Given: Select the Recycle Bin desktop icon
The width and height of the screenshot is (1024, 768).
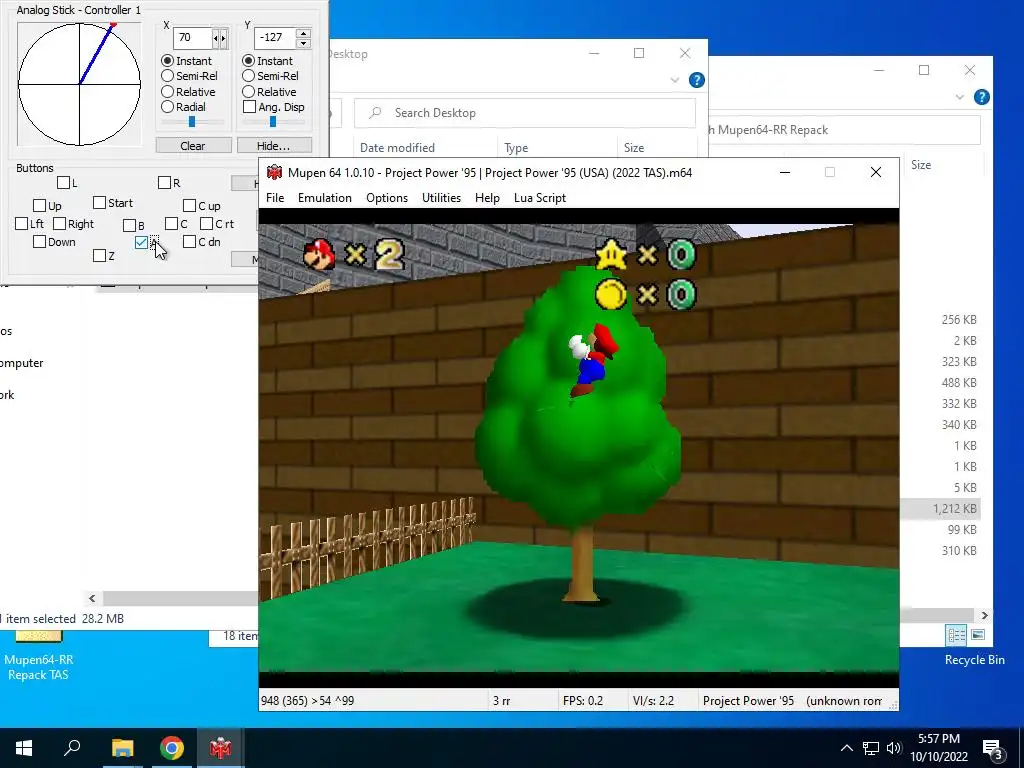Looking at the screenshot, I should click(974, 660).
